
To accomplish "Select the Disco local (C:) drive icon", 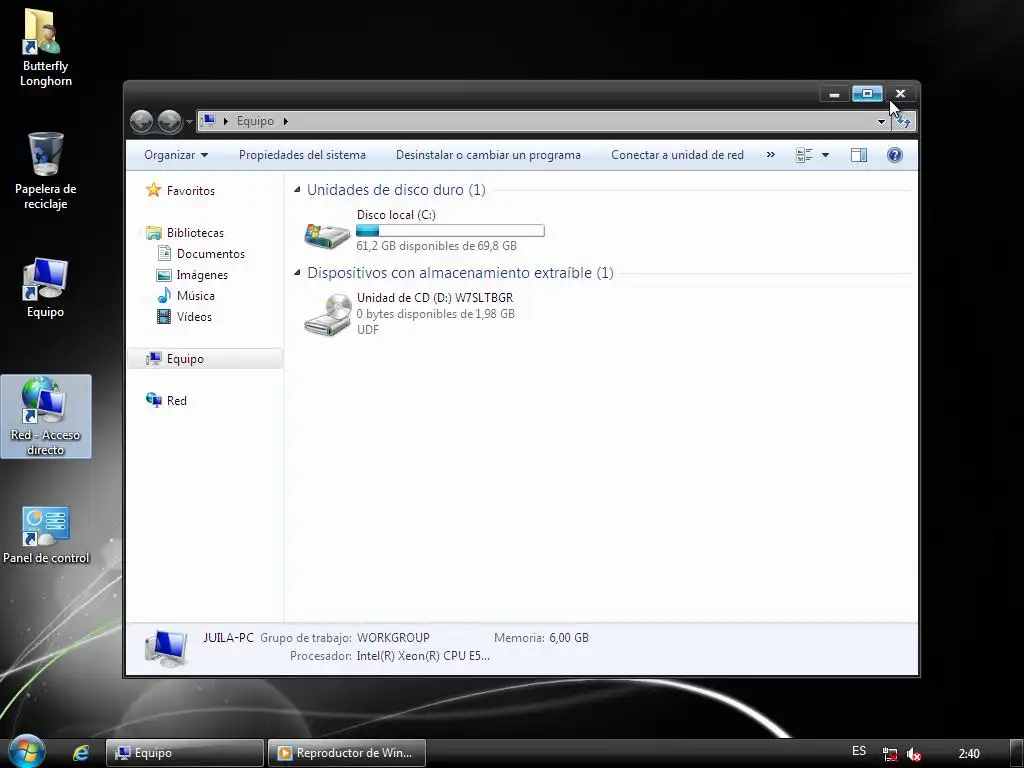I will [x=327, y=234].
